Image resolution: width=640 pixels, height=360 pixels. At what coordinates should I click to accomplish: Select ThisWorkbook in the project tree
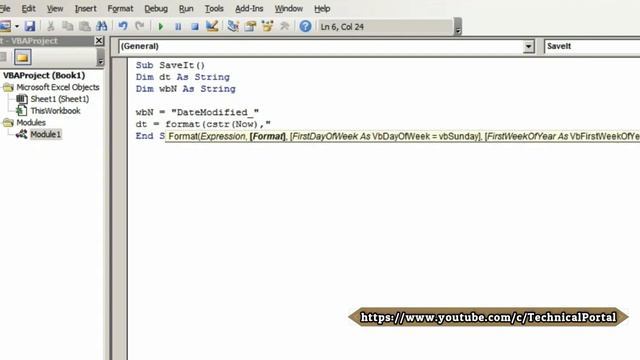coord(56,111)
